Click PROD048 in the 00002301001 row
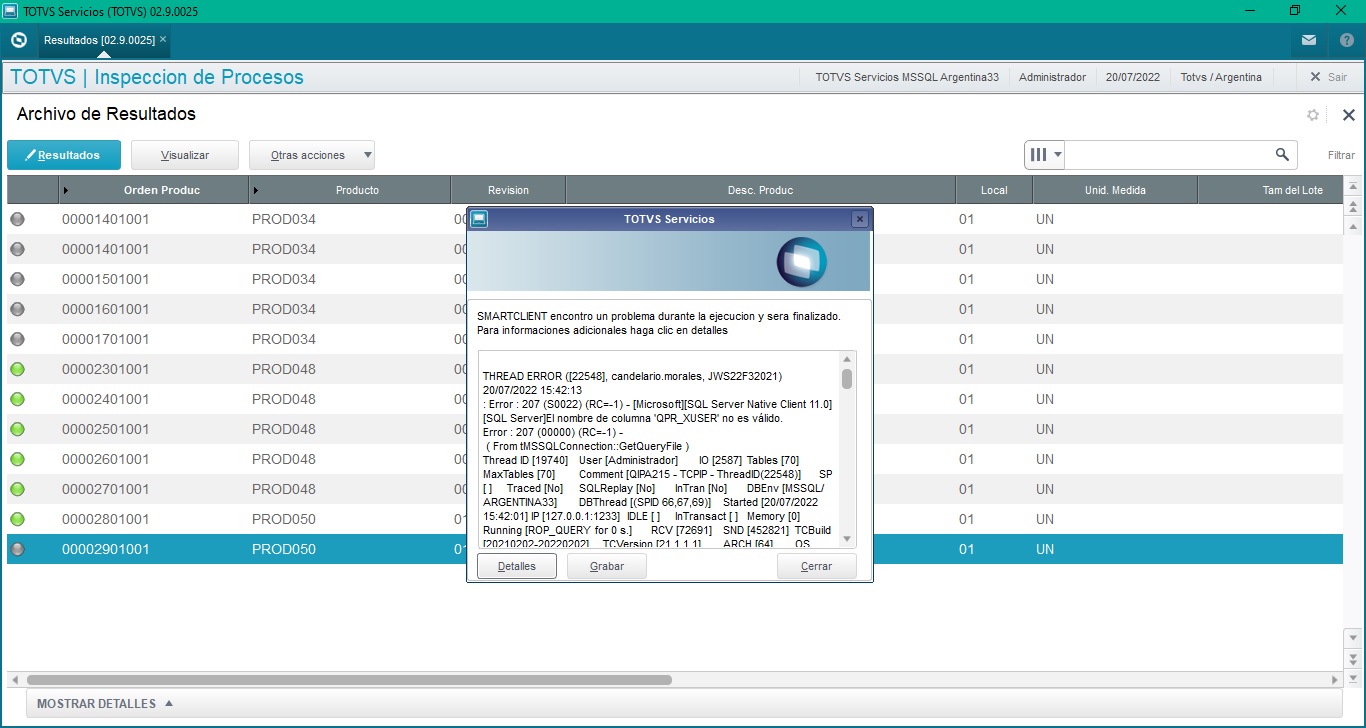Screen dimensions: 1366x728 click(x=284, y=369)
